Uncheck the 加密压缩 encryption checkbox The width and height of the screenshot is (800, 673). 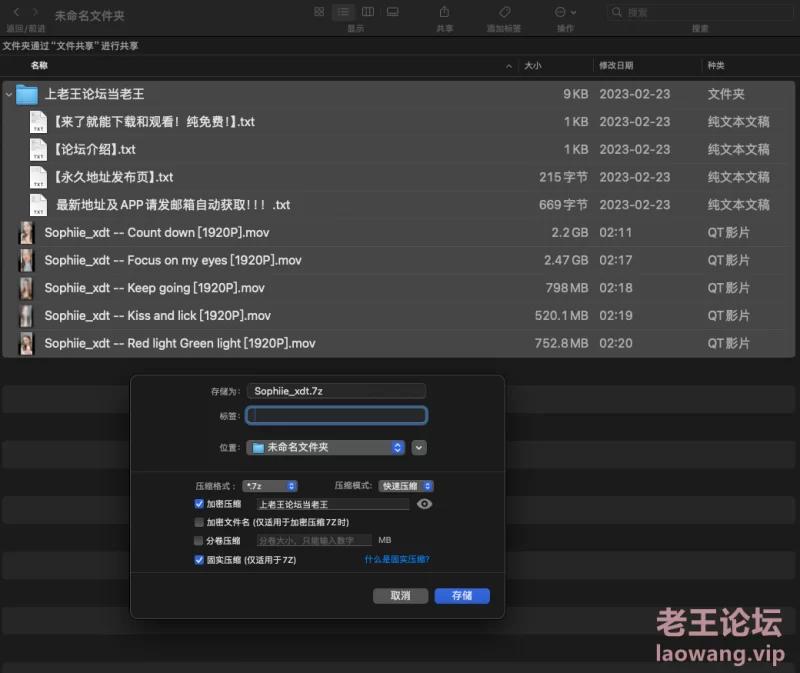[199, 504]
